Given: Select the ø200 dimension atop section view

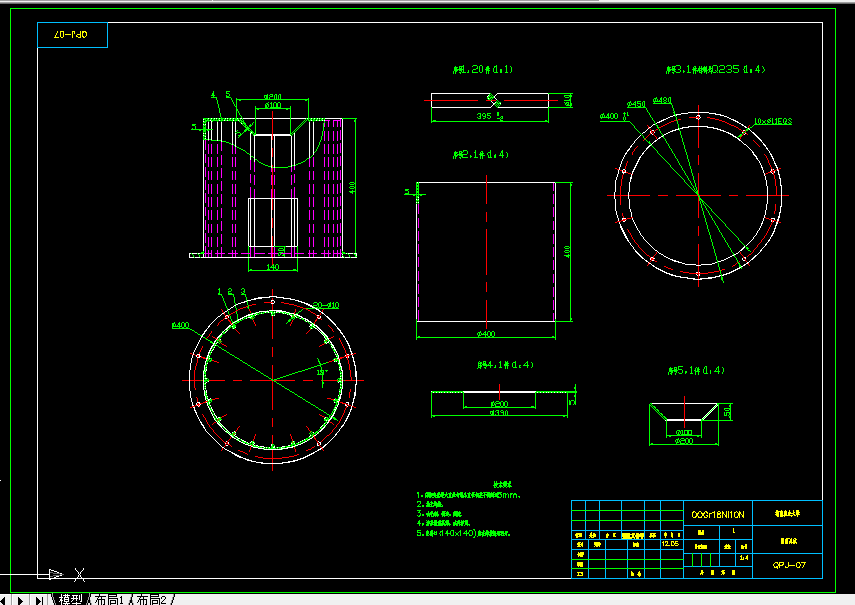Looking at the screenshot, I should pyautogui.click(x=273, y=96).
